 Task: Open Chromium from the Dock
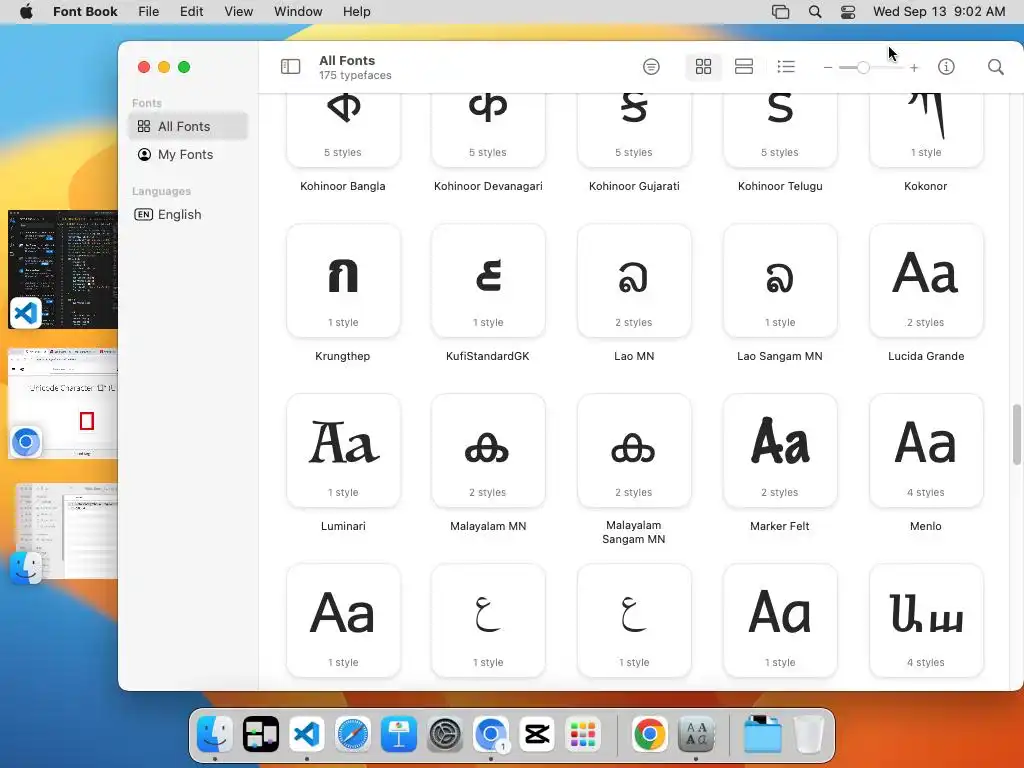tap(490, 734)
